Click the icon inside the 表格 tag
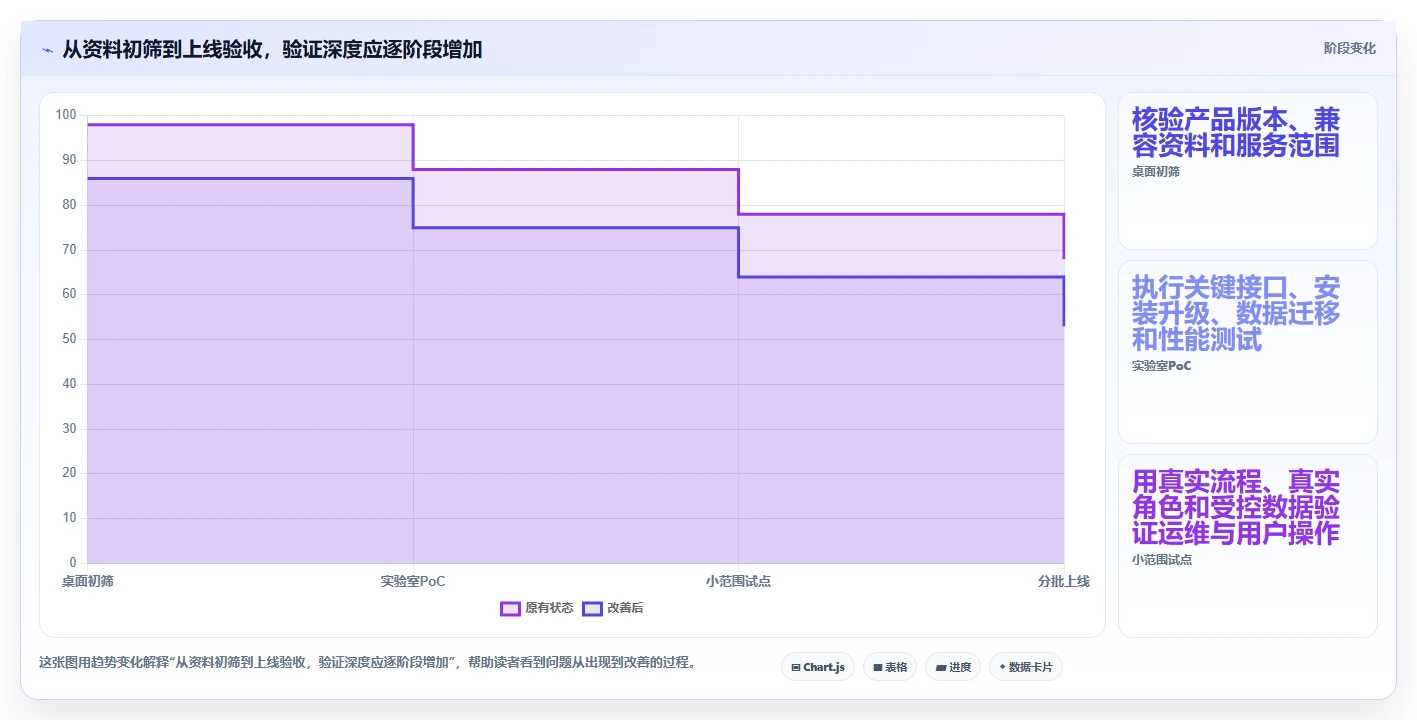 click(878, 667)
